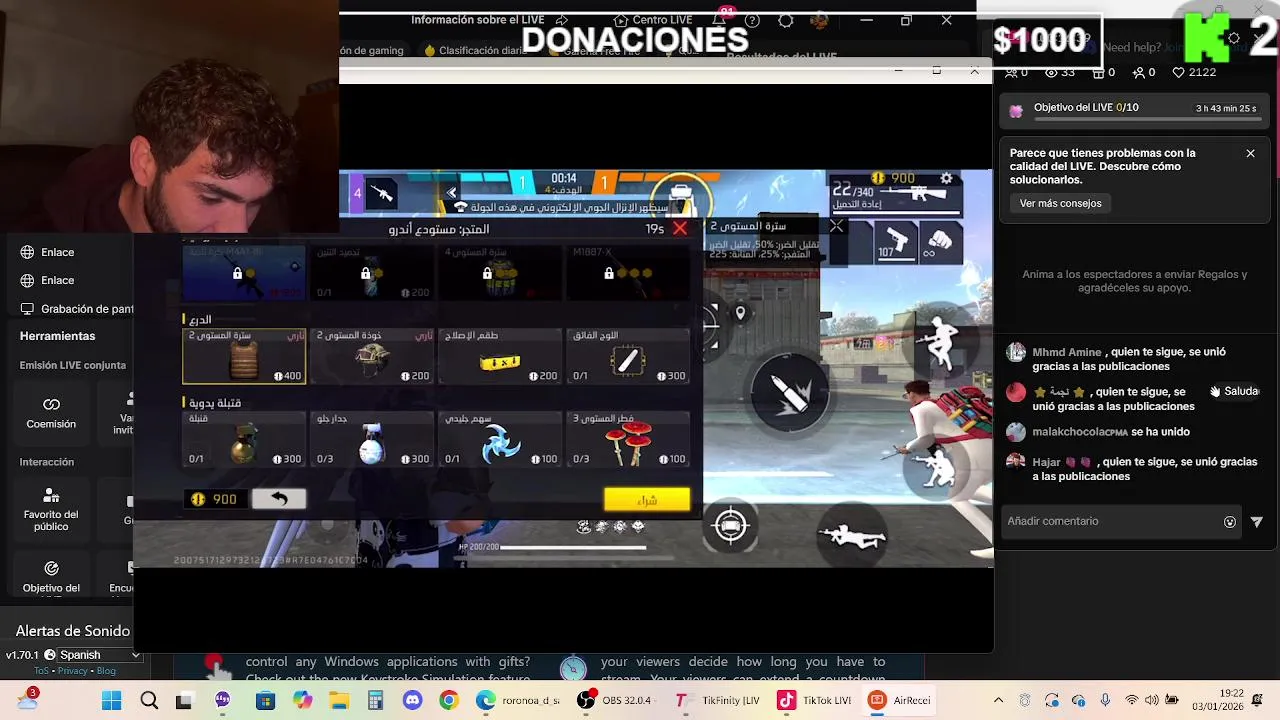Tap the bullet fire button in the game

click(x=790, y=392)
